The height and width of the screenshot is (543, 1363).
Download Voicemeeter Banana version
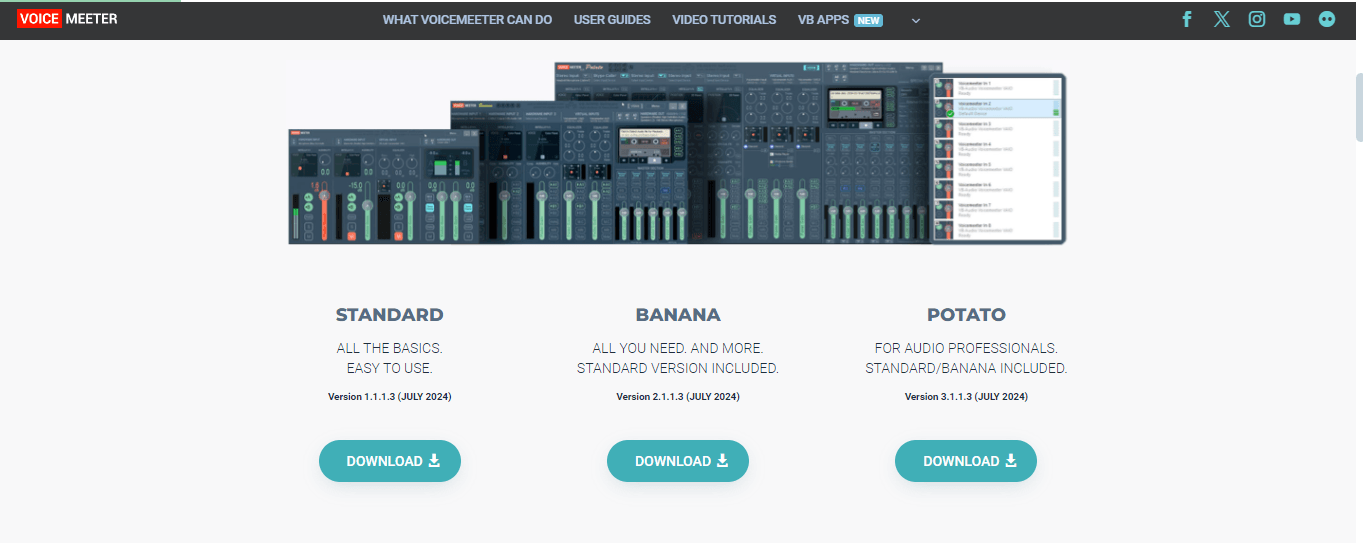678,461
